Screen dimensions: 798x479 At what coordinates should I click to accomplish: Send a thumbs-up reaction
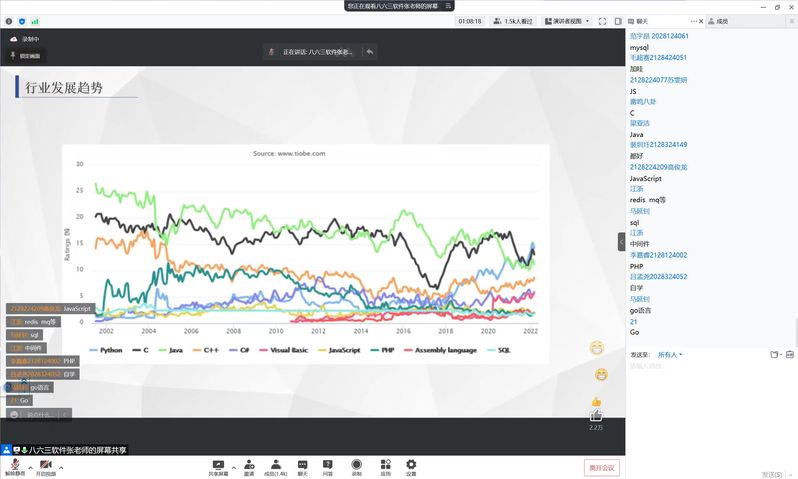click(x=596, y=401)
